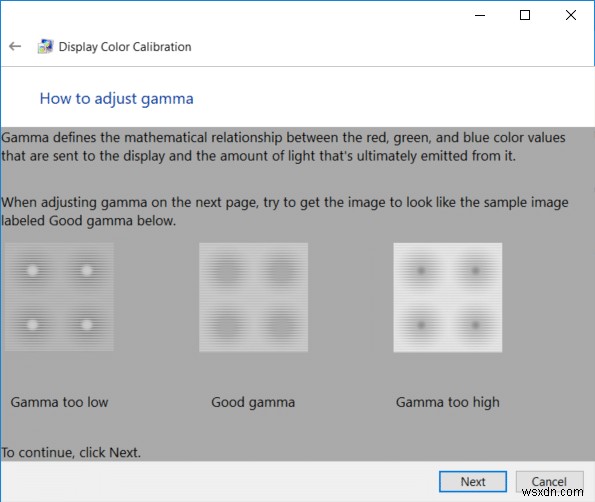Click the 'How to adjust gamma' heading

pos(116,99)
